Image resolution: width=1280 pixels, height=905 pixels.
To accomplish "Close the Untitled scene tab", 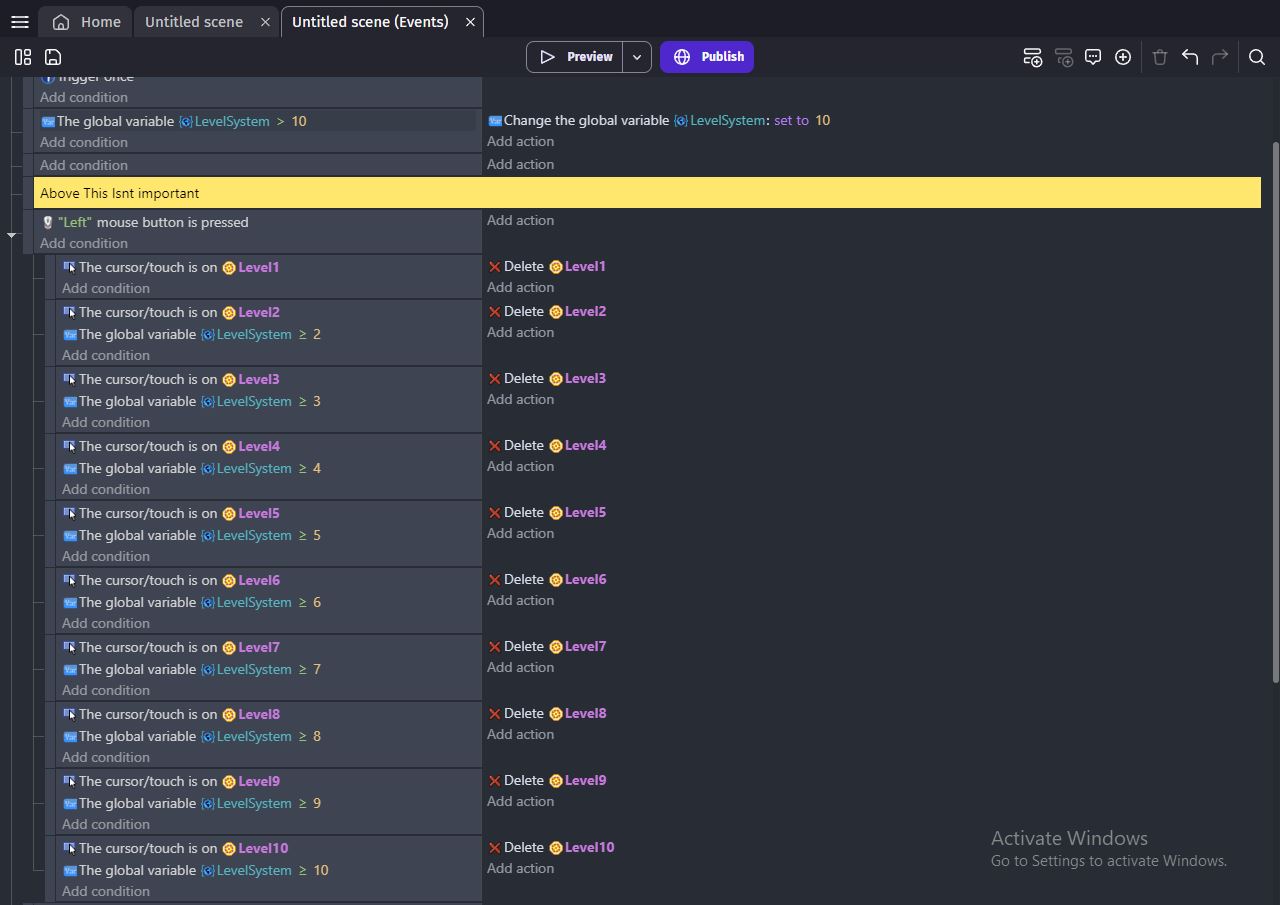I will pyautogui.click(x=266, y=22).
